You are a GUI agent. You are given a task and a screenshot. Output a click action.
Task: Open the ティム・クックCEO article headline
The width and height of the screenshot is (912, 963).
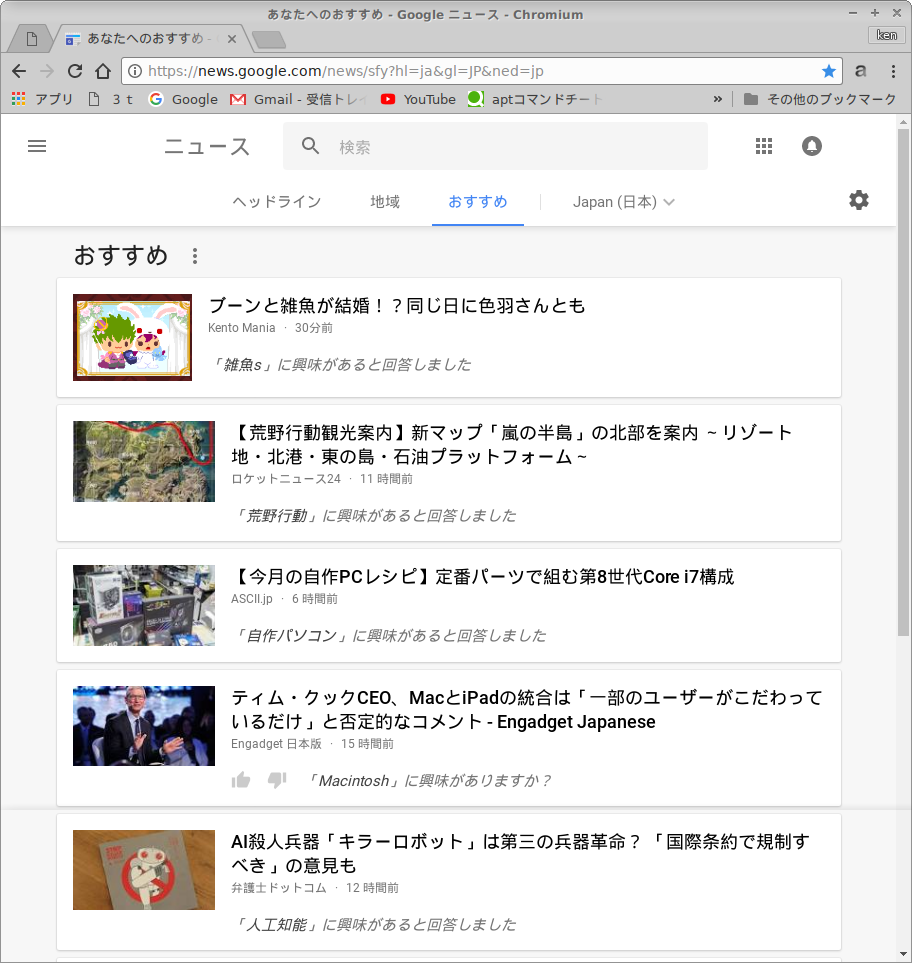coord(527,709)
